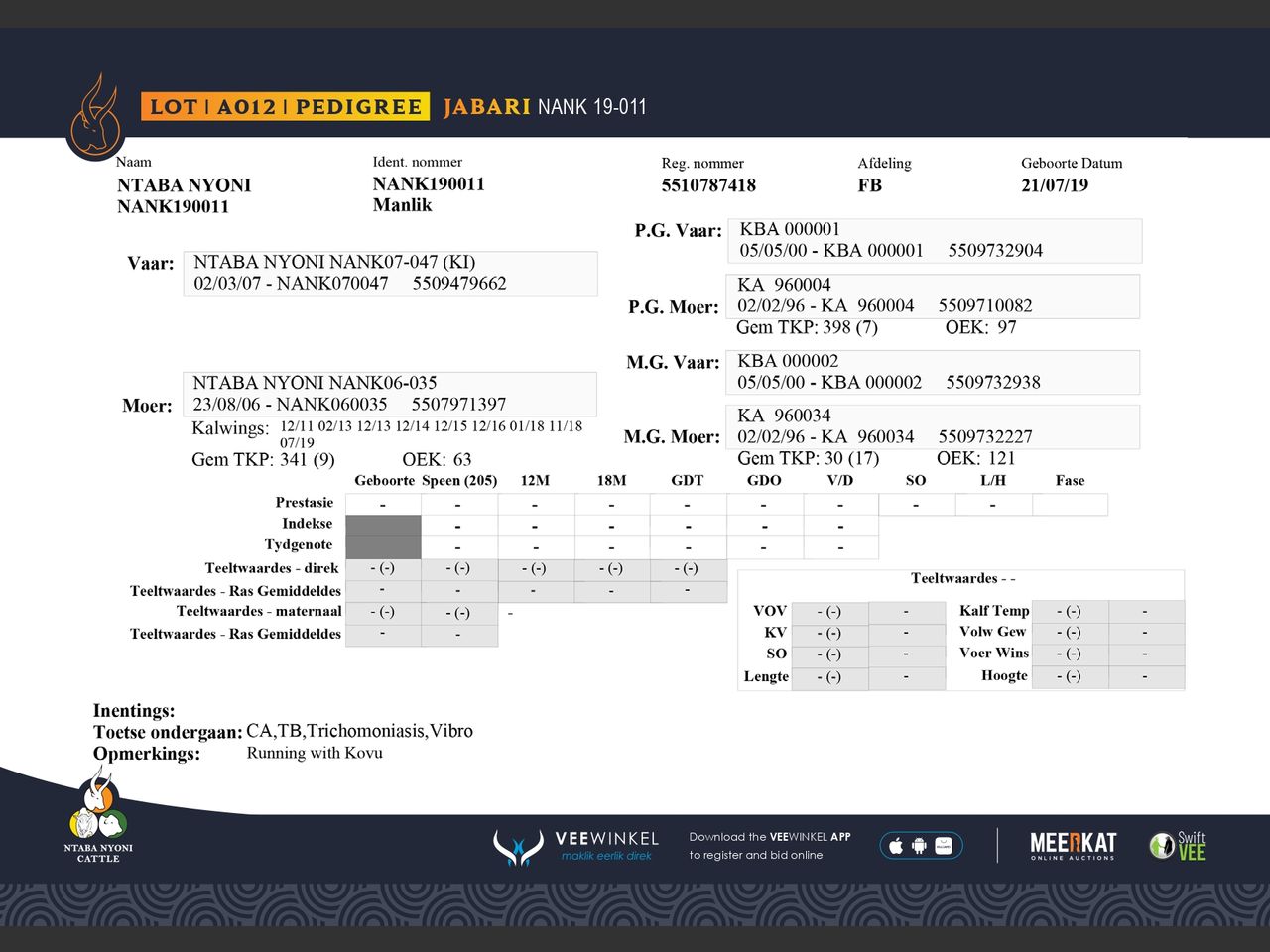1270x952 pixels.
Task: Click the VEEWINKEL brand name in the footer
Action: click(606, 839)
